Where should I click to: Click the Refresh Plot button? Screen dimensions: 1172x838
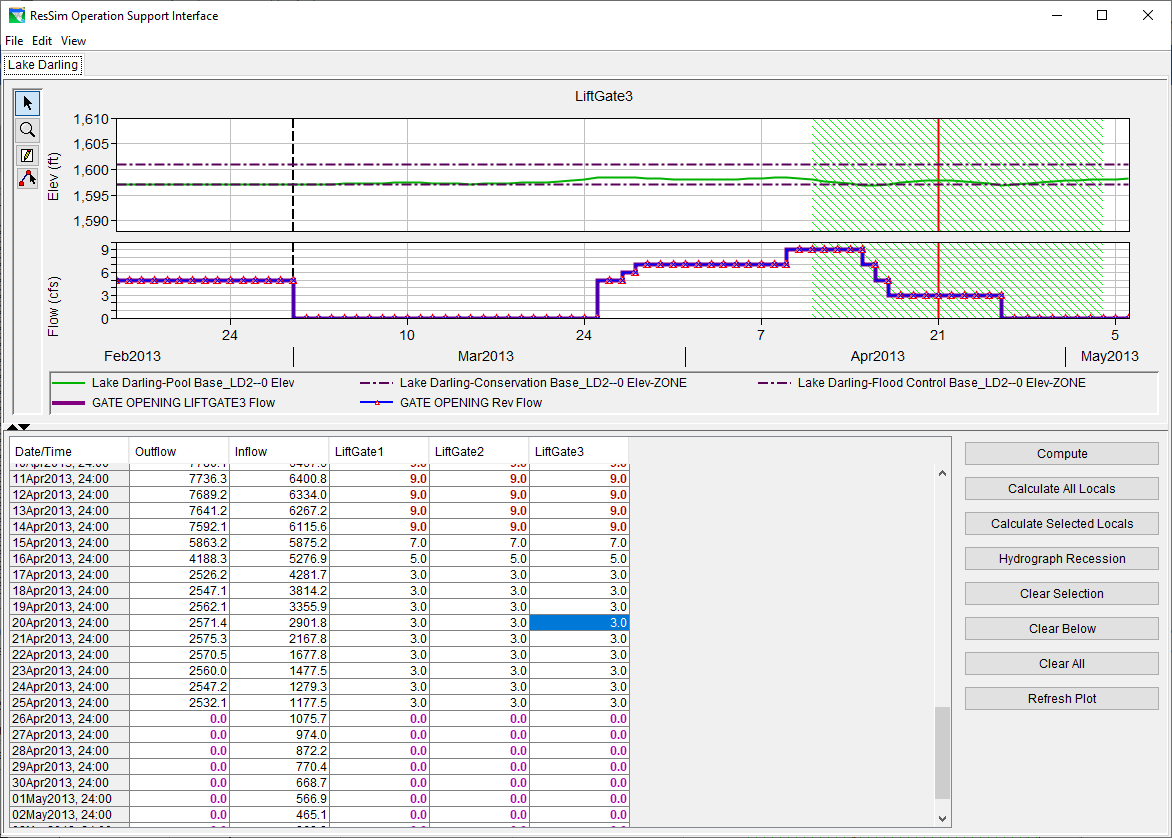[x=1061, y=699]
